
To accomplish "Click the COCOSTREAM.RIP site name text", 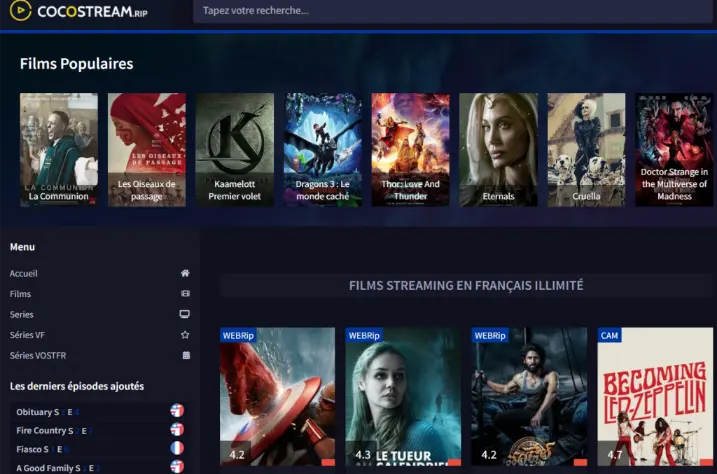I will pos(92,11).
